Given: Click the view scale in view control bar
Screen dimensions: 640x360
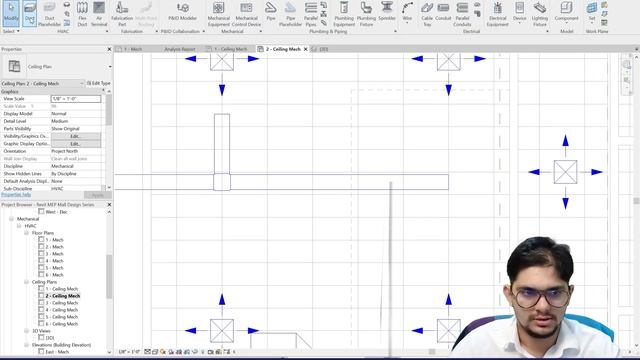Looking at the screenshot, I should [x=129, y=351].
